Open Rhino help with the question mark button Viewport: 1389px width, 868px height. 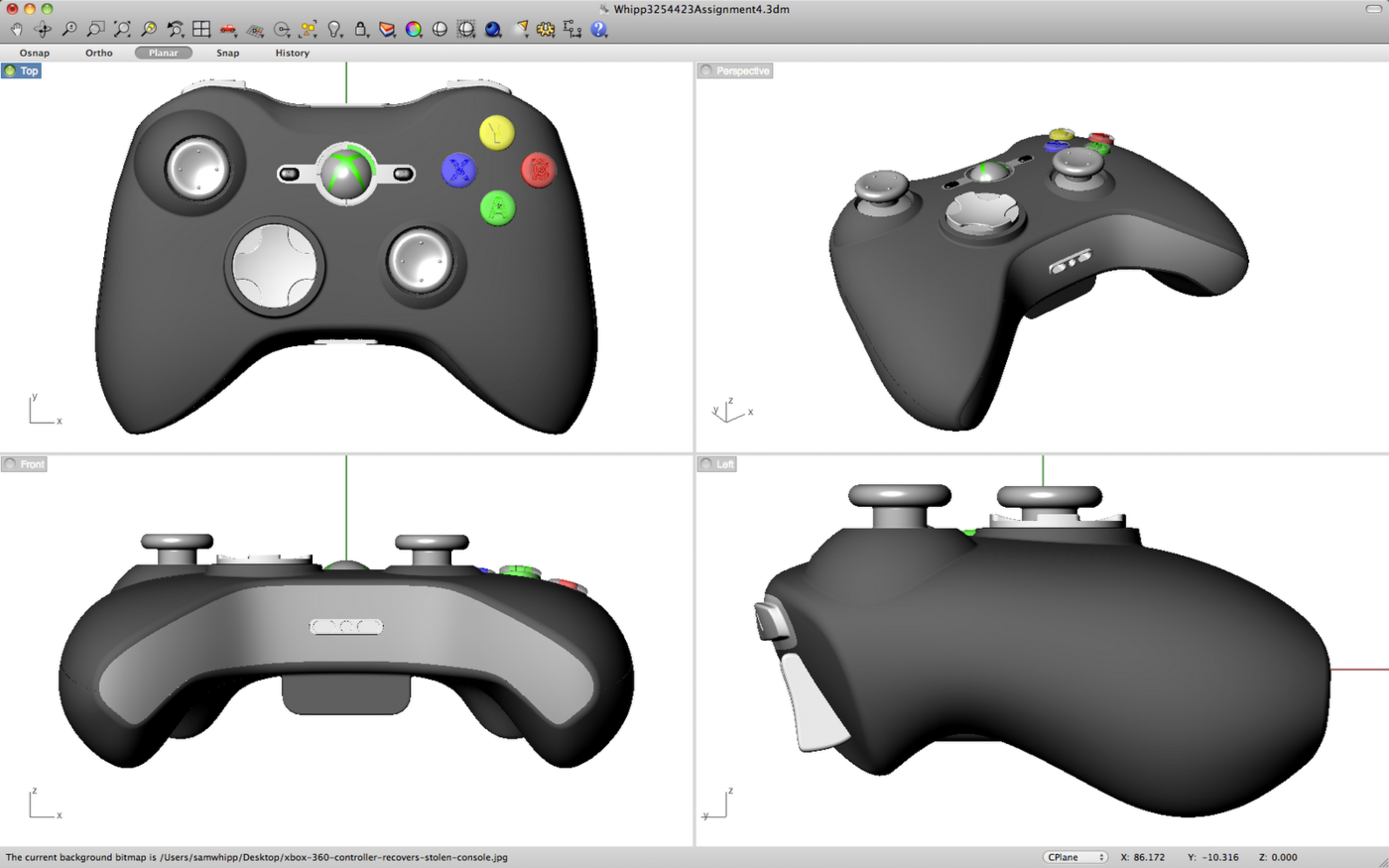pyautogui.click(x=596, y=30)
